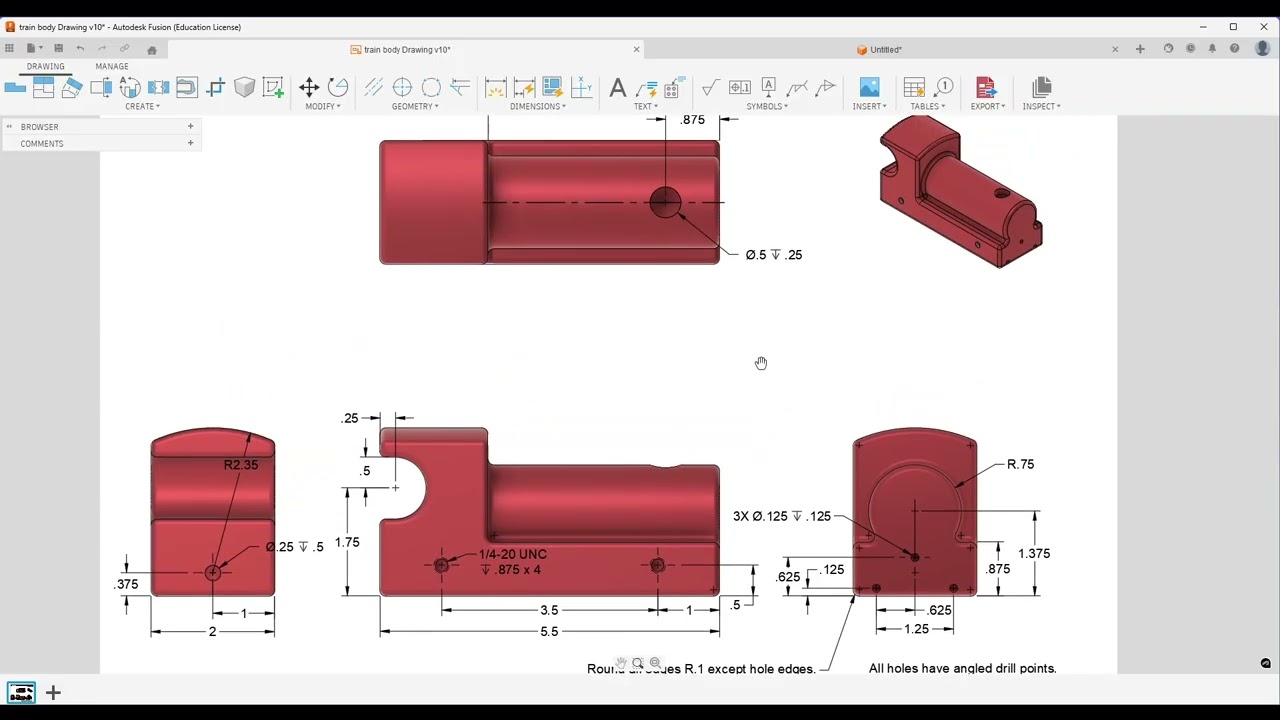
Task: Switch to the DRAWING ribbon tab
Action: click(x=45, y=66)
